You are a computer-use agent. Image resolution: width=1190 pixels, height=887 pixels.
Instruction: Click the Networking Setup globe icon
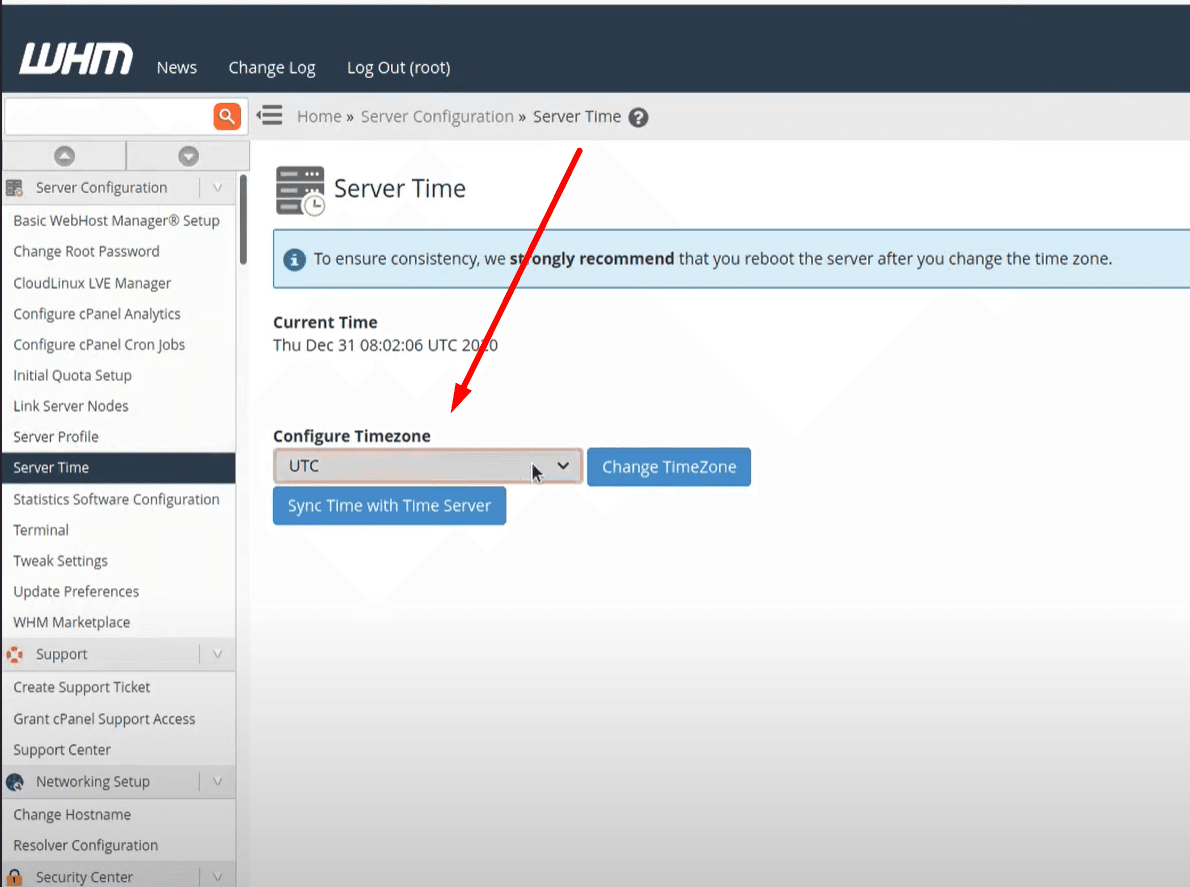tap(14, 782)
